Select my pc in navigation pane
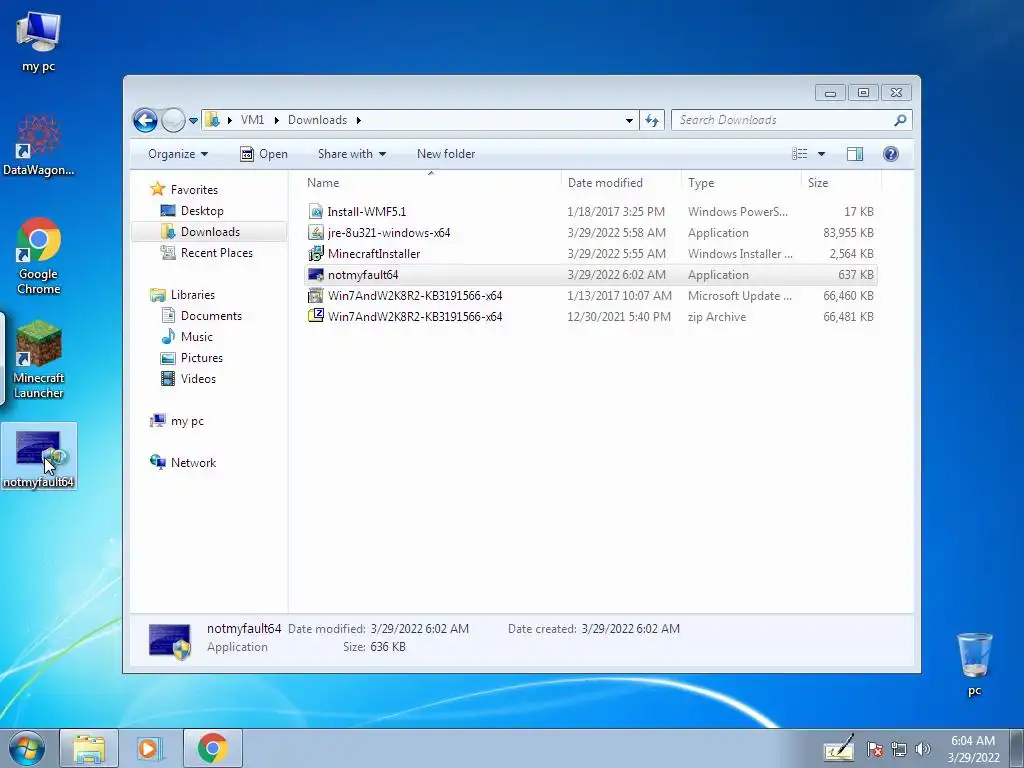The image size is (1024, 768). (x=187, y=421)
